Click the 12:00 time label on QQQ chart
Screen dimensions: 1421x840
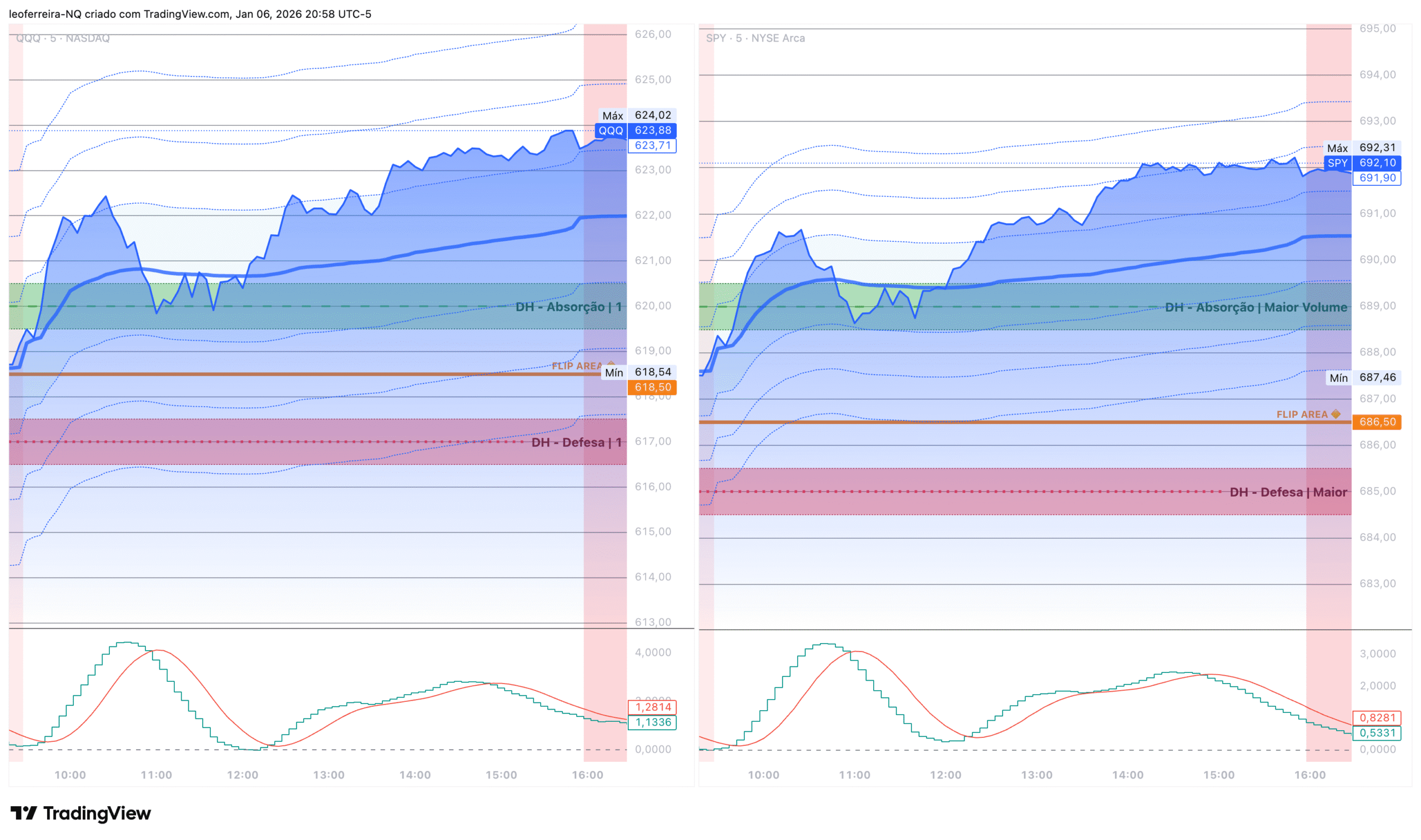(x=243, y=776)
